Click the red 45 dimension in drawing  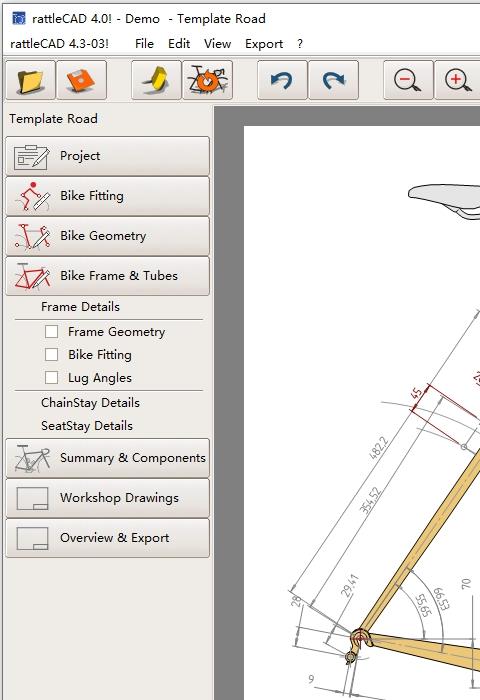(416, 394)
